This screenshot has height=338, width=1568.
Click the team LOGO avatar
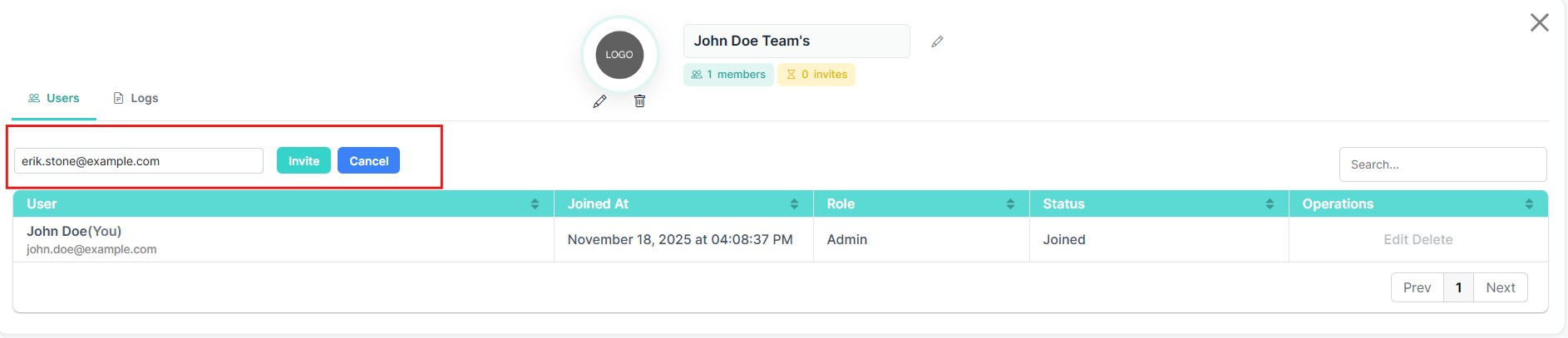pos(619,55)
